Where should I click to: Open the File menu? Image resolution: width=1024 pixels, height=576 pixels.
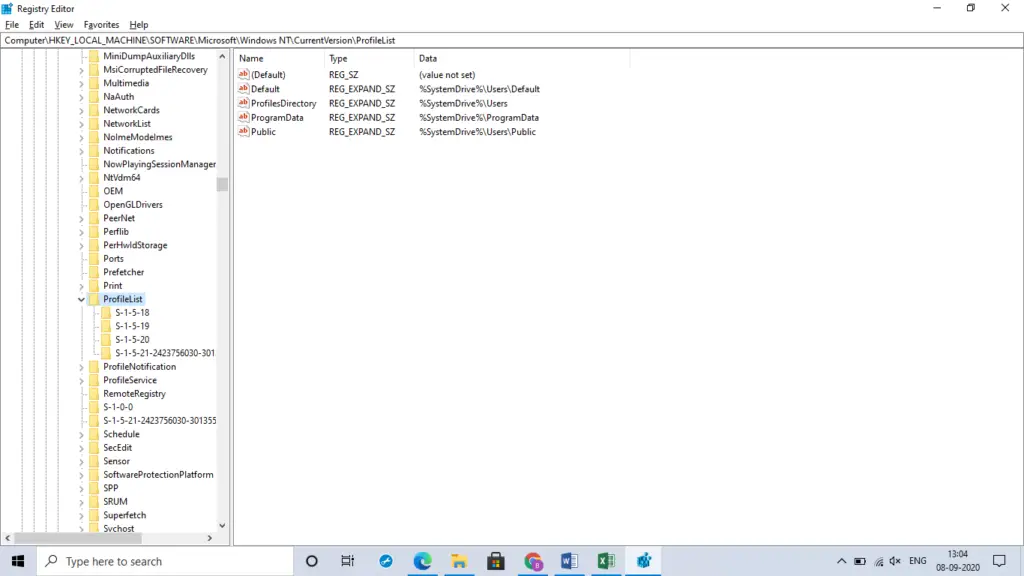[x=12, y=25]
